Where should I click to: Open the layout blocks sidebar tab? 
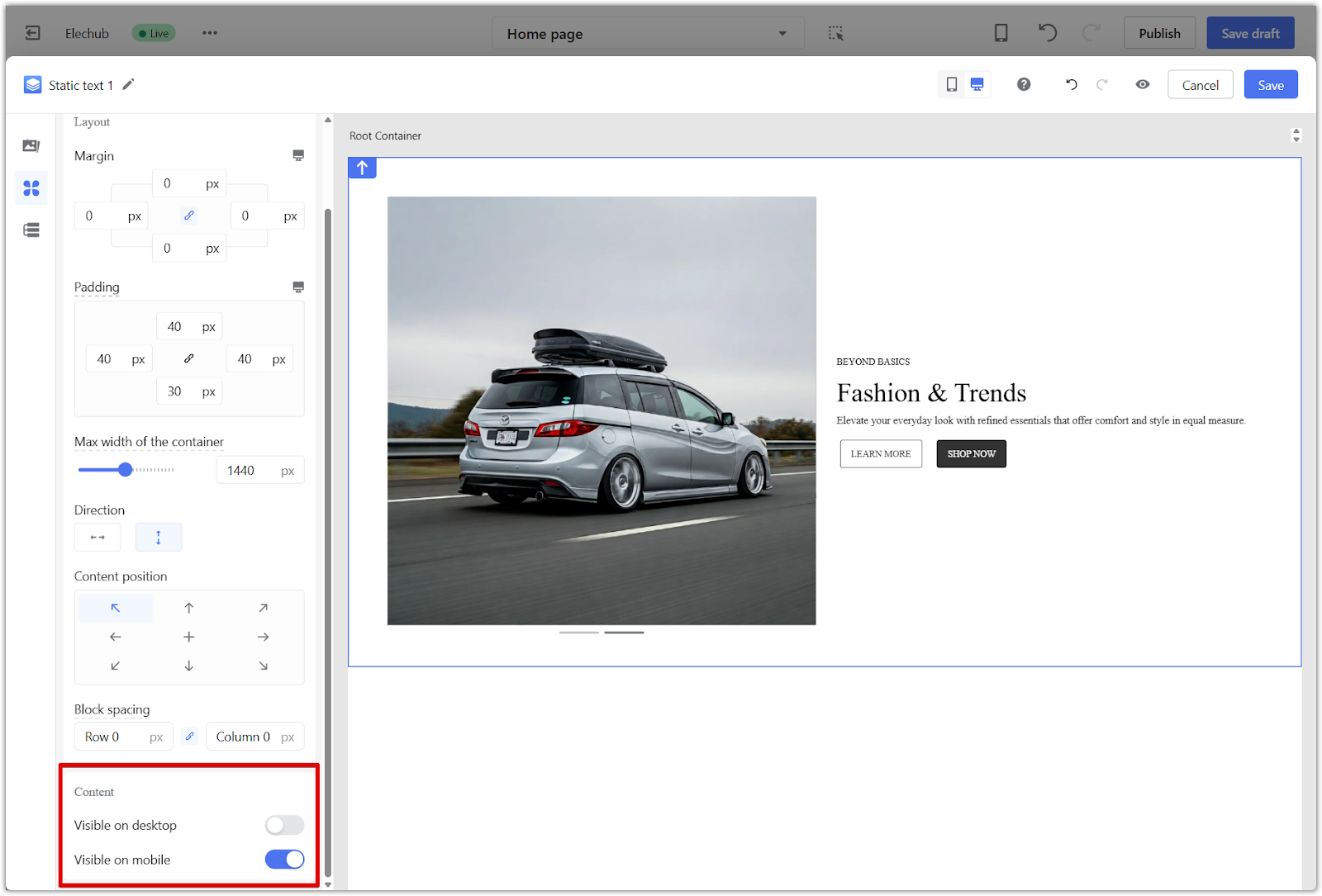pos(31,188)
